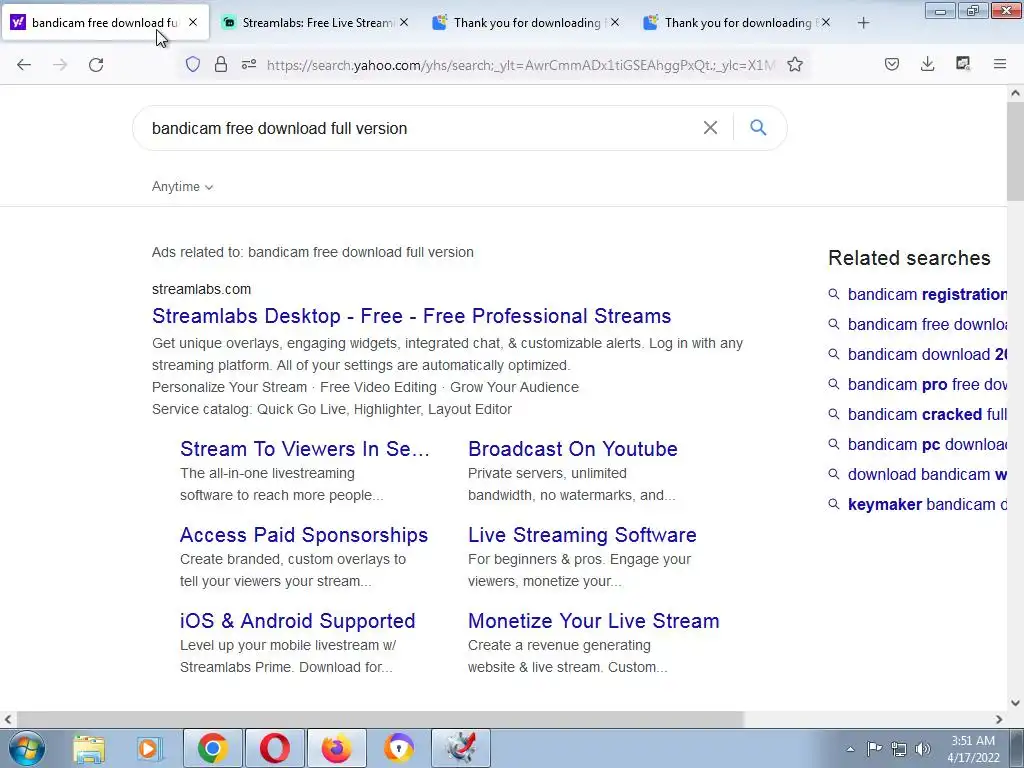Viewport: 1024px width, 768px height.
Task: Open Streamlabs Desktop Free Professional Streams link
Action: pos(411,316)
